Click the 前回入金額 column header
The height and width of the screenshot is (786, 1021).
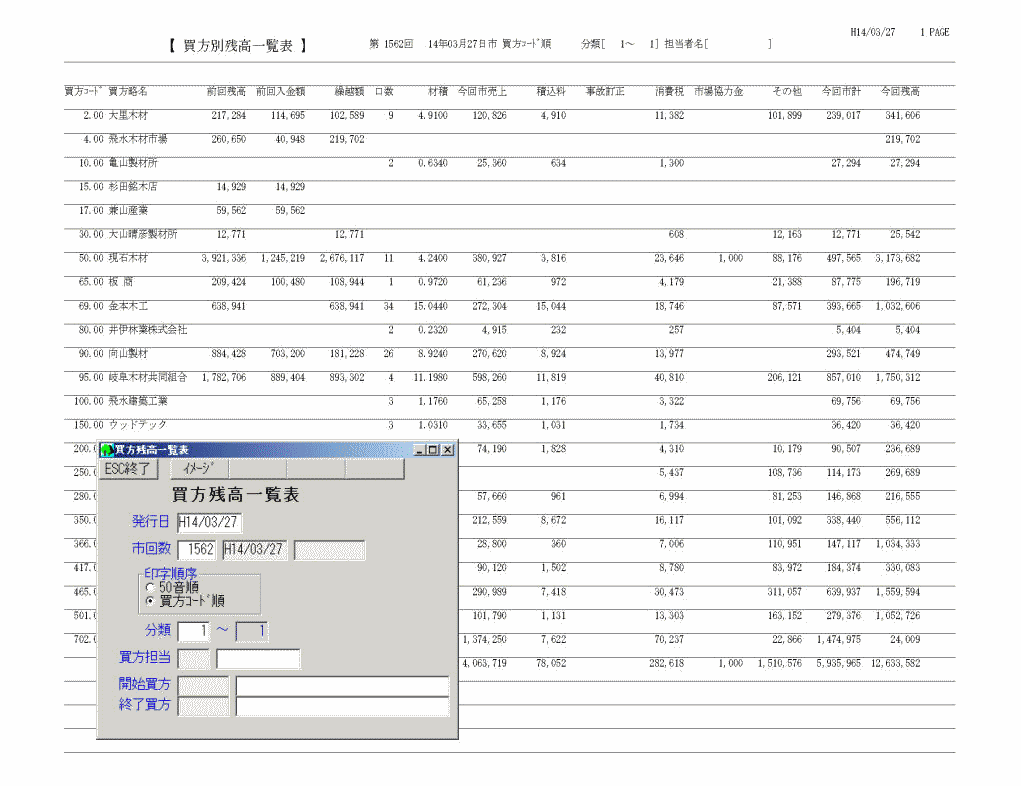(281, 92)
